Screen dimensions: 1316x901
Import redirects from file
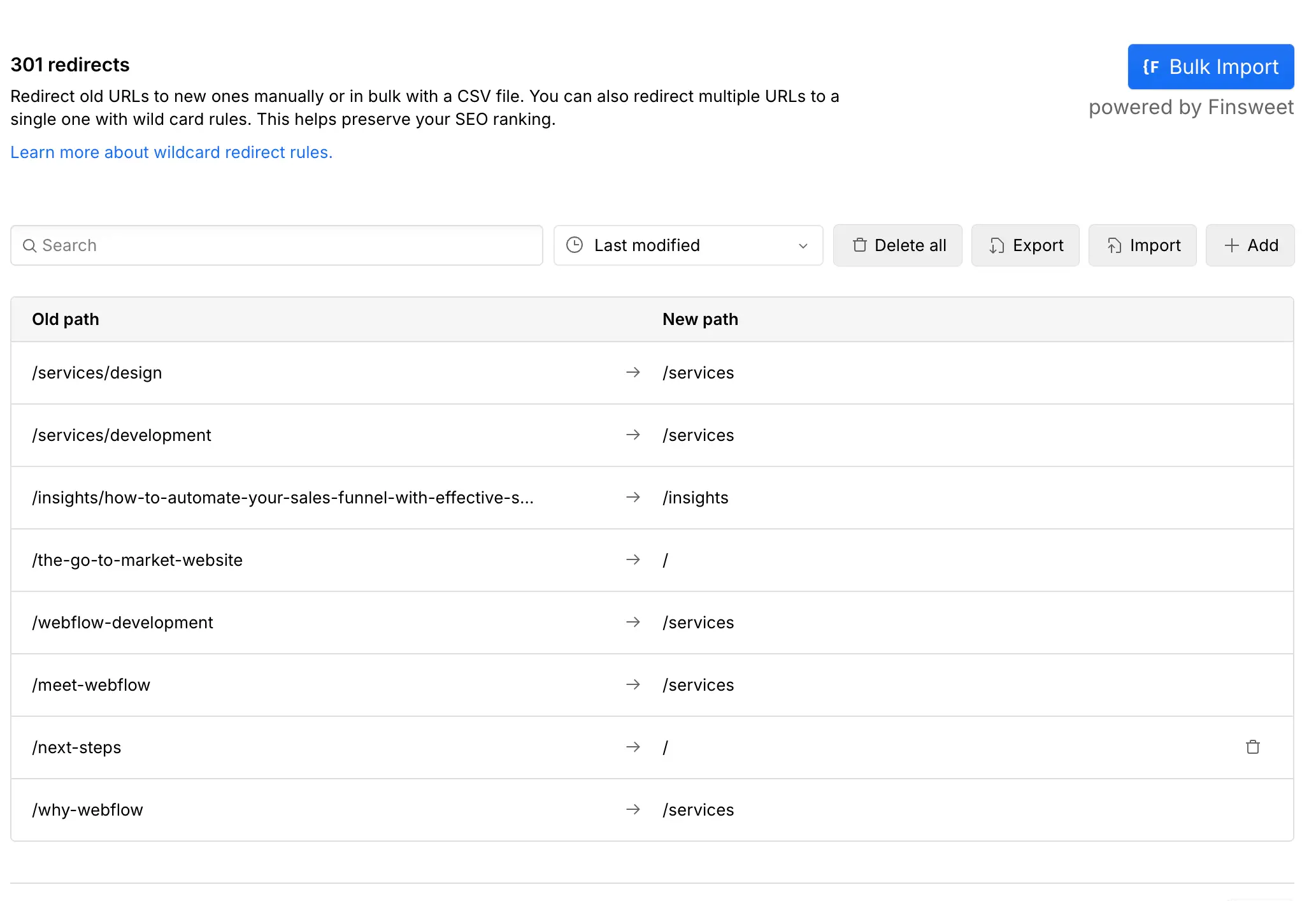pos(1142,245)
